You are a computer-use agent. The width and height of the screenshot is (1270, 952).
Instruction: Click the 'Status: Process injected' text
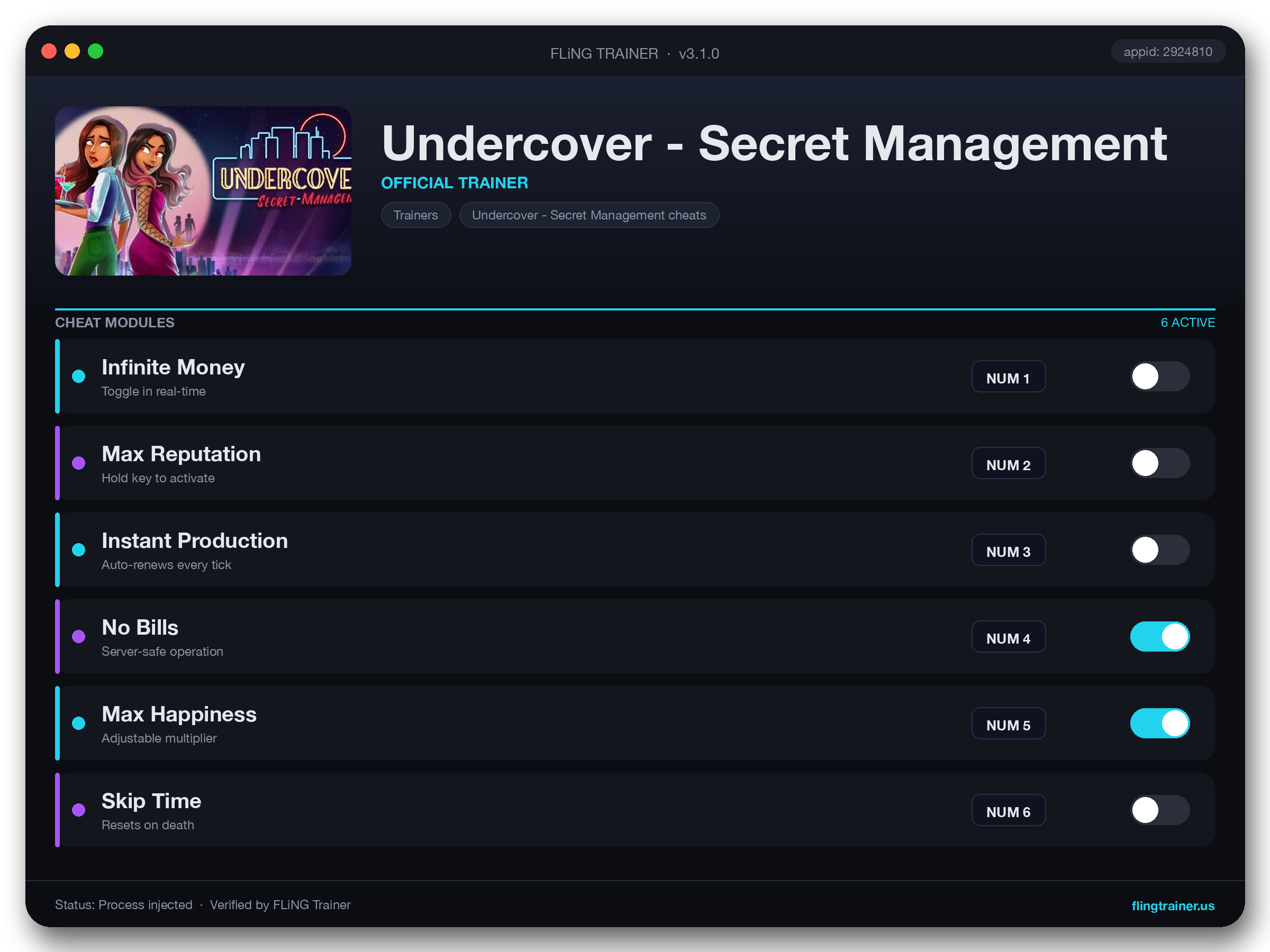[x=124, y=905]
